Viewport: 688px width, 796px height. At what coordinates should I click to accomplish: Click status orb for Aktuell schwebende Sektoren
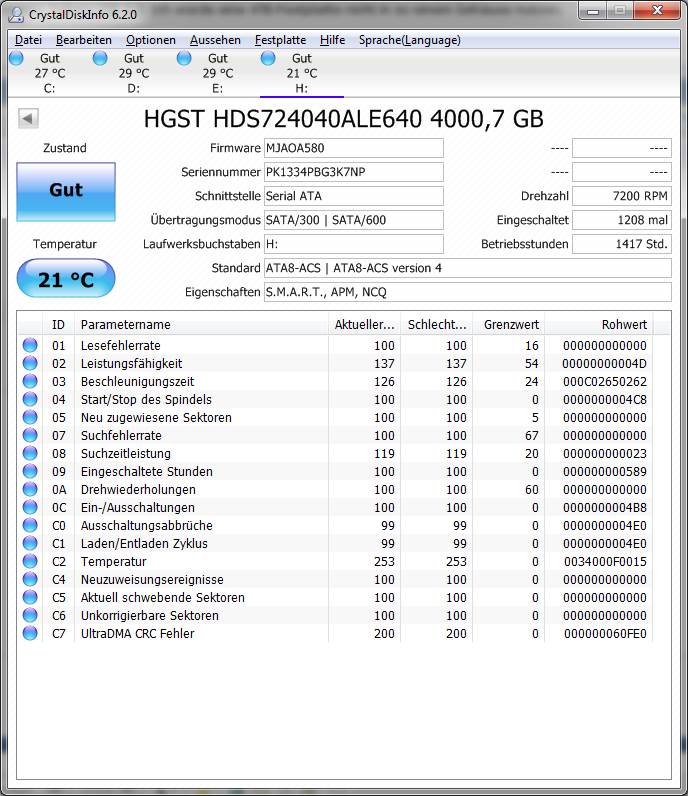30,598
